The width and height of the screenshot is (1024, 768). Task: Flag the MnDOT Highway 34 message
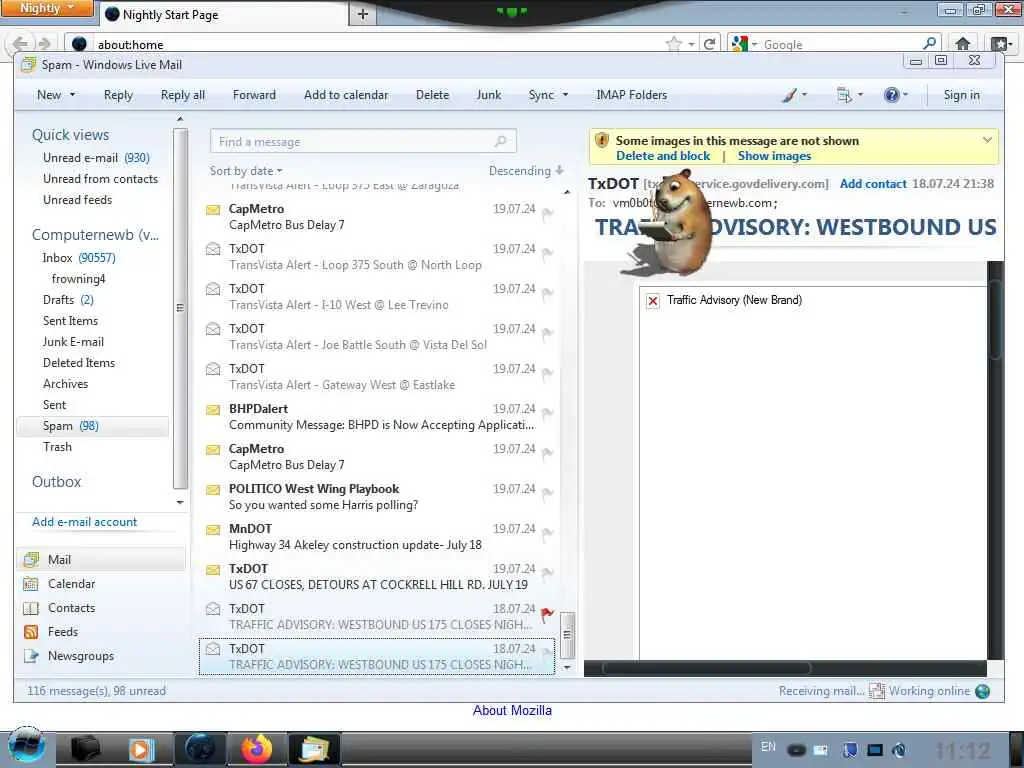pyautogui.click(x=547, y=534)
